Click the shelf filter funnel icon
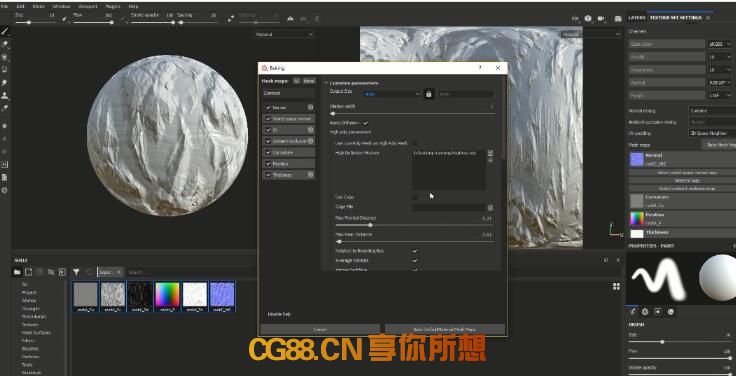736x376 pixels. (76, 272)
